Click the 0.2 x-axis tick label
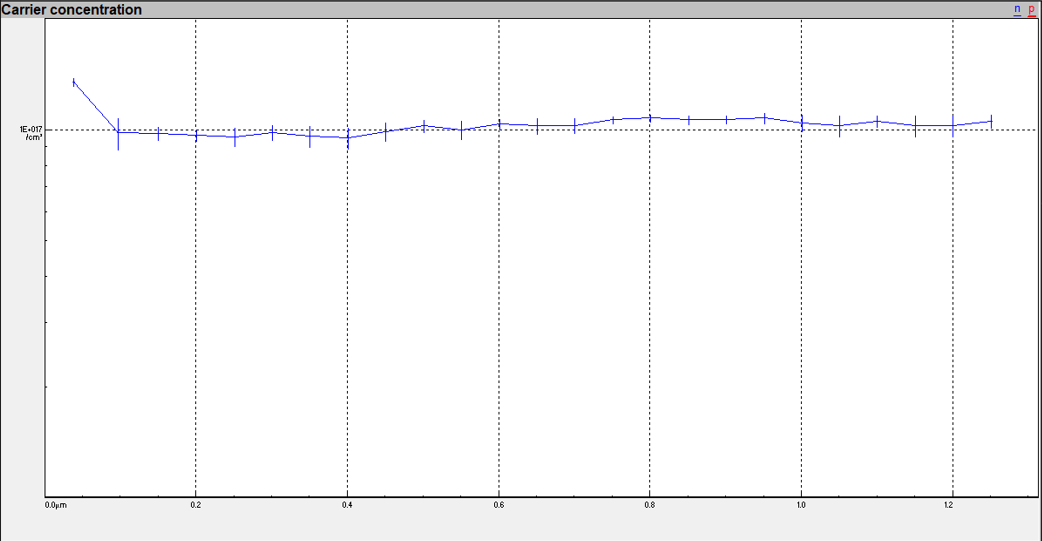The height and width of the screenshot is (541, 1042). click(x=196, y=506)
